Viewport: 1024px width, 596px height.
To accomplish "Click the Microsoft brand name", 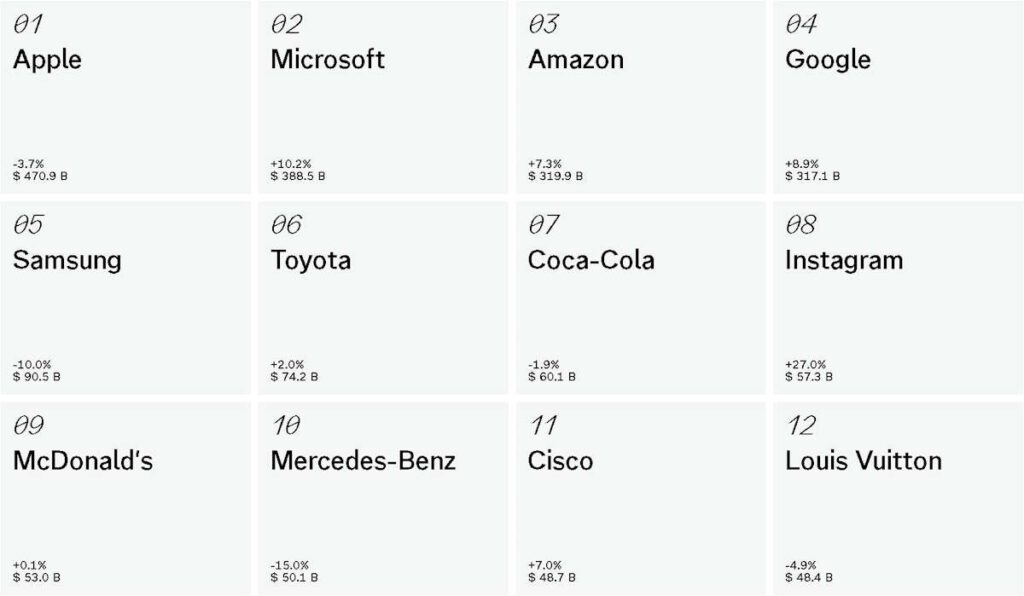I will point(327,59).
